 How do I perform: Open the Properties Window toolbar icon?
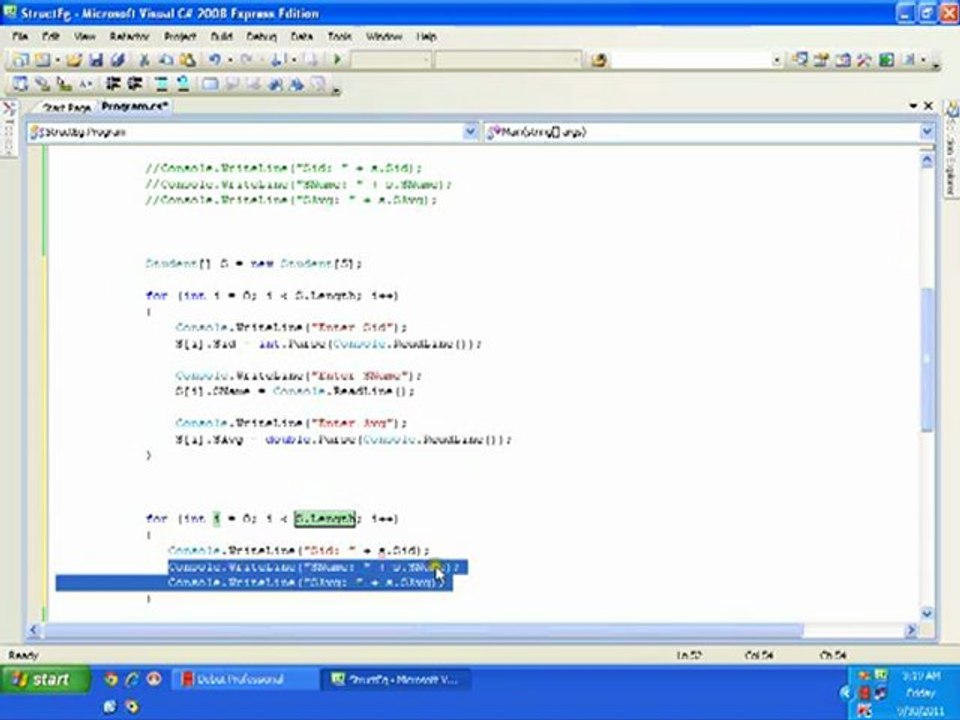point(821,60)
